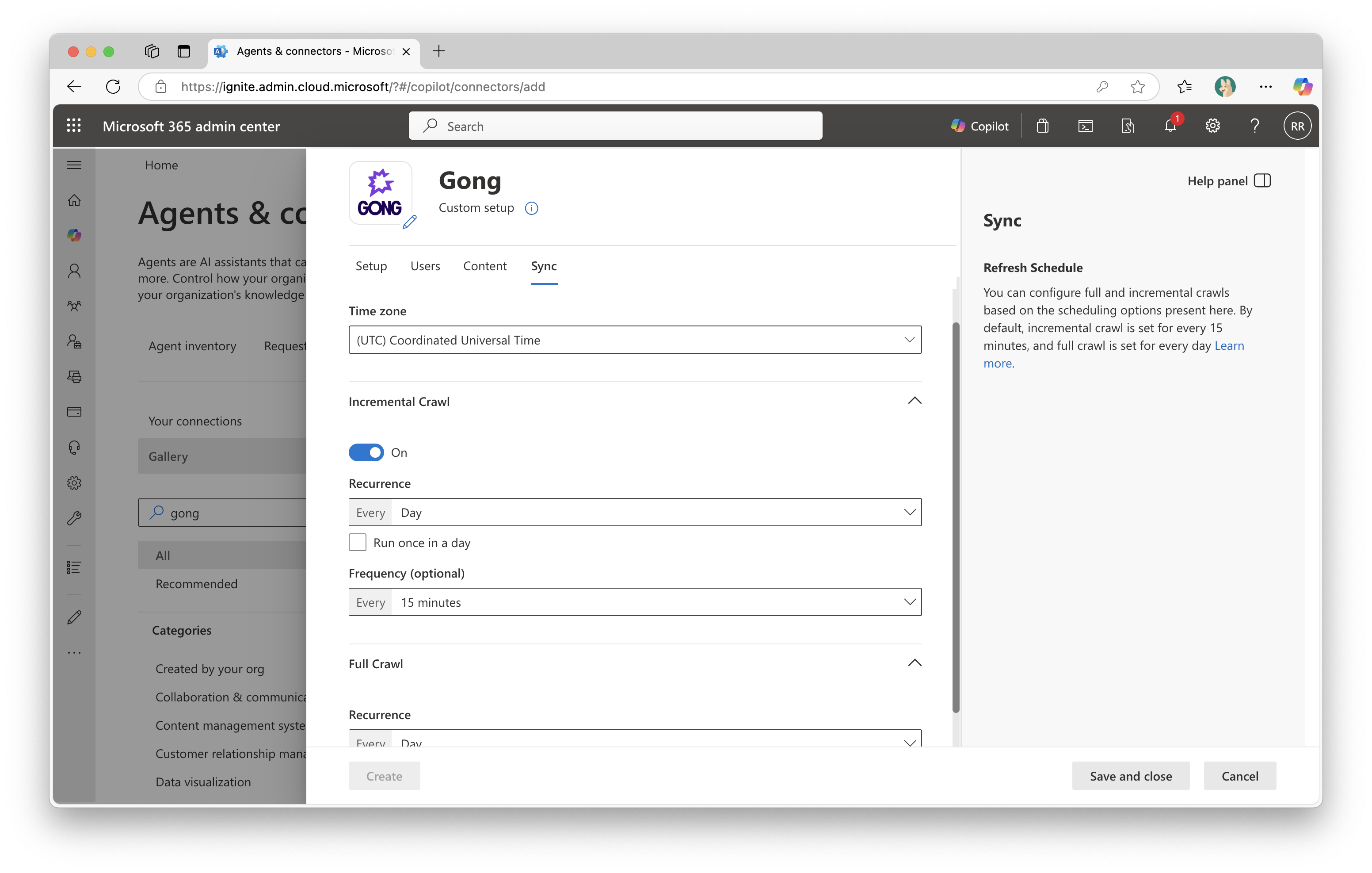Check the Run once in a day box

tap(358, 542)
